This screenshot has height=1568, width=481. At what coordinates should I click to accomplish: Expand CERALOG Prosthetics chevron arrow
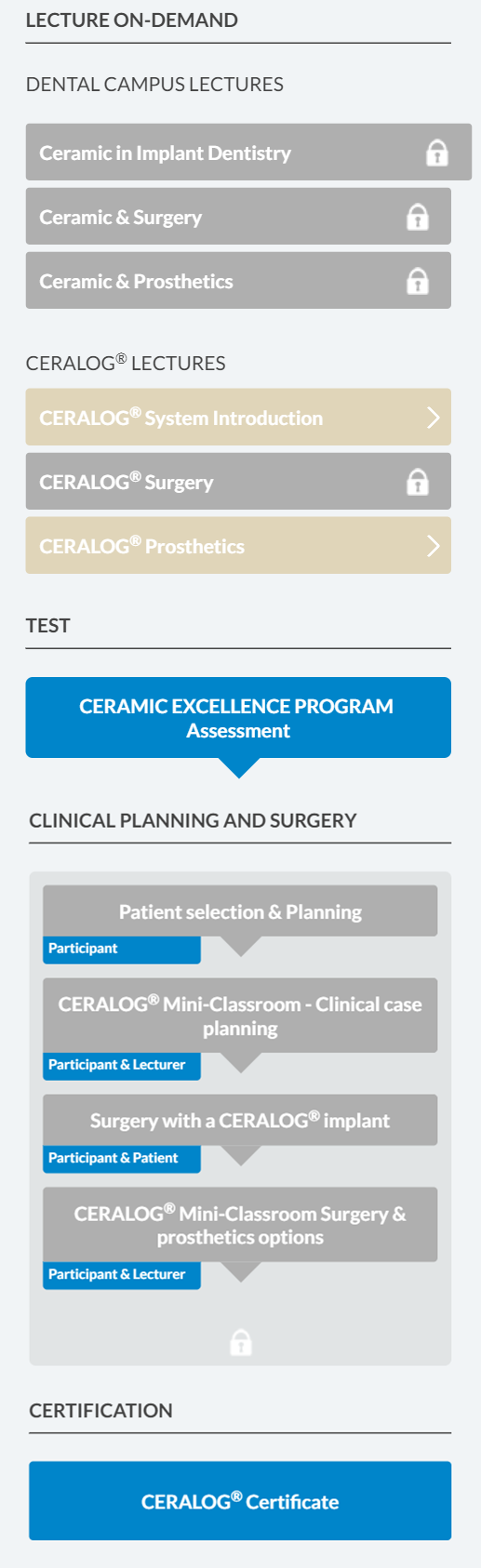(x=433, y=546)
